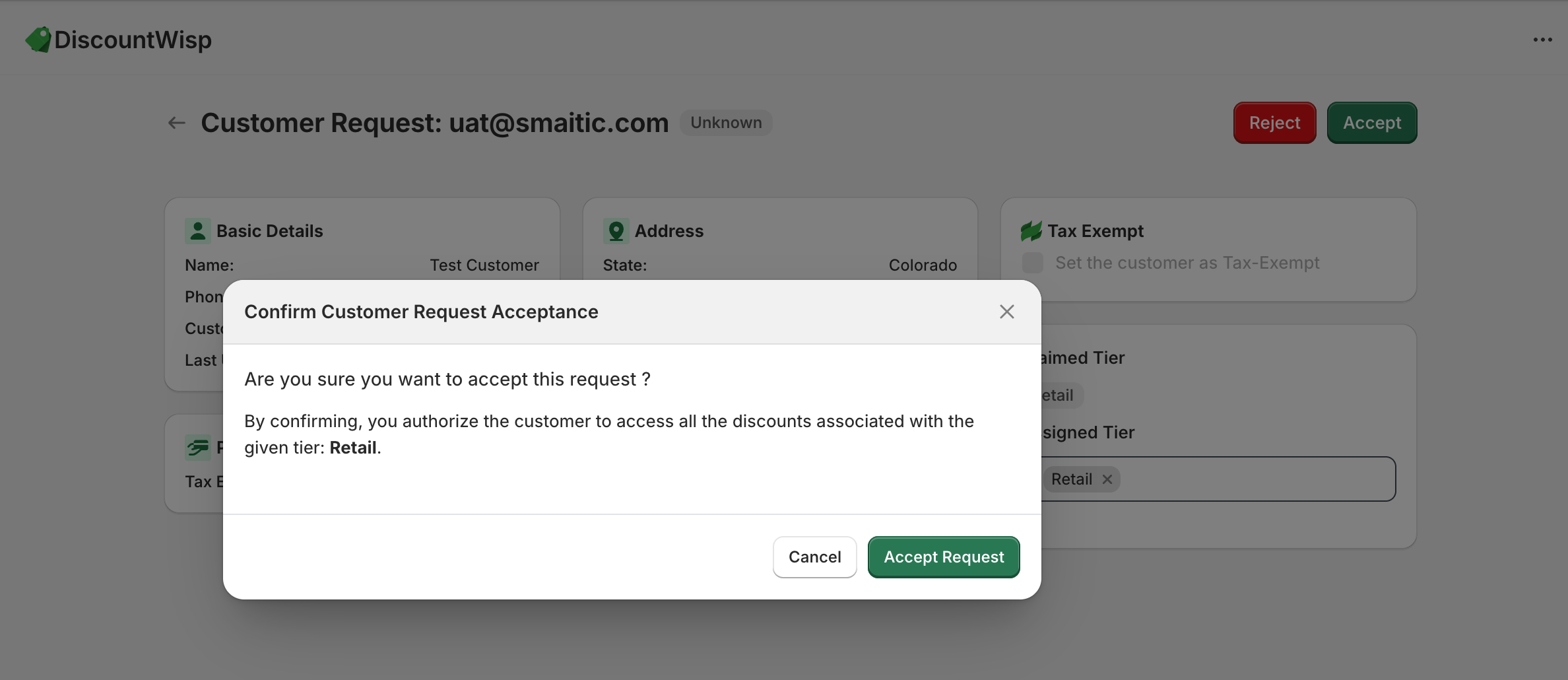
Task: Click the Colorado state value
Action: [x=922, y=265]
